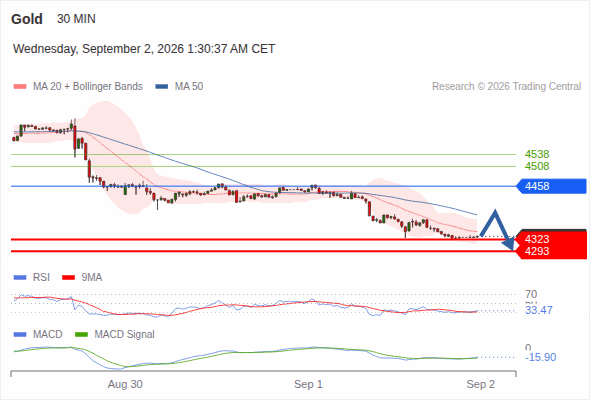
Task: Click the RSI value 33.47
Action: tap(539, 310)
